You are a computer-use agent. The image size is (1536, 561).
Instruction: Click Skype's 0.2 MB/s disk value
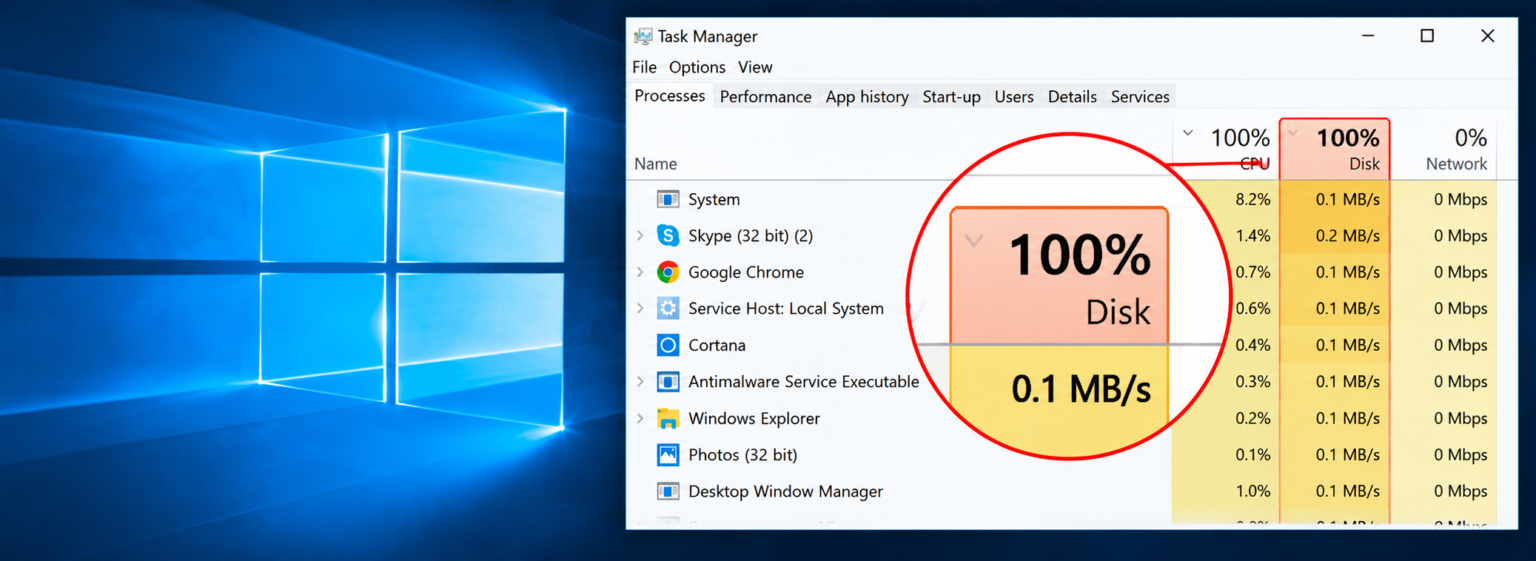click(1347, 236)
